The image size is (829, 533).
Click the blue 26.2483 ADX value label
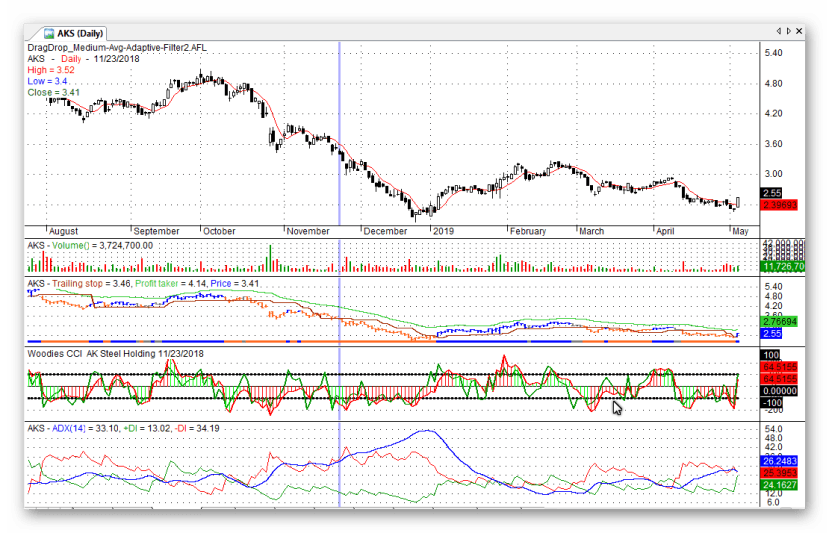[x=779, y=461]
